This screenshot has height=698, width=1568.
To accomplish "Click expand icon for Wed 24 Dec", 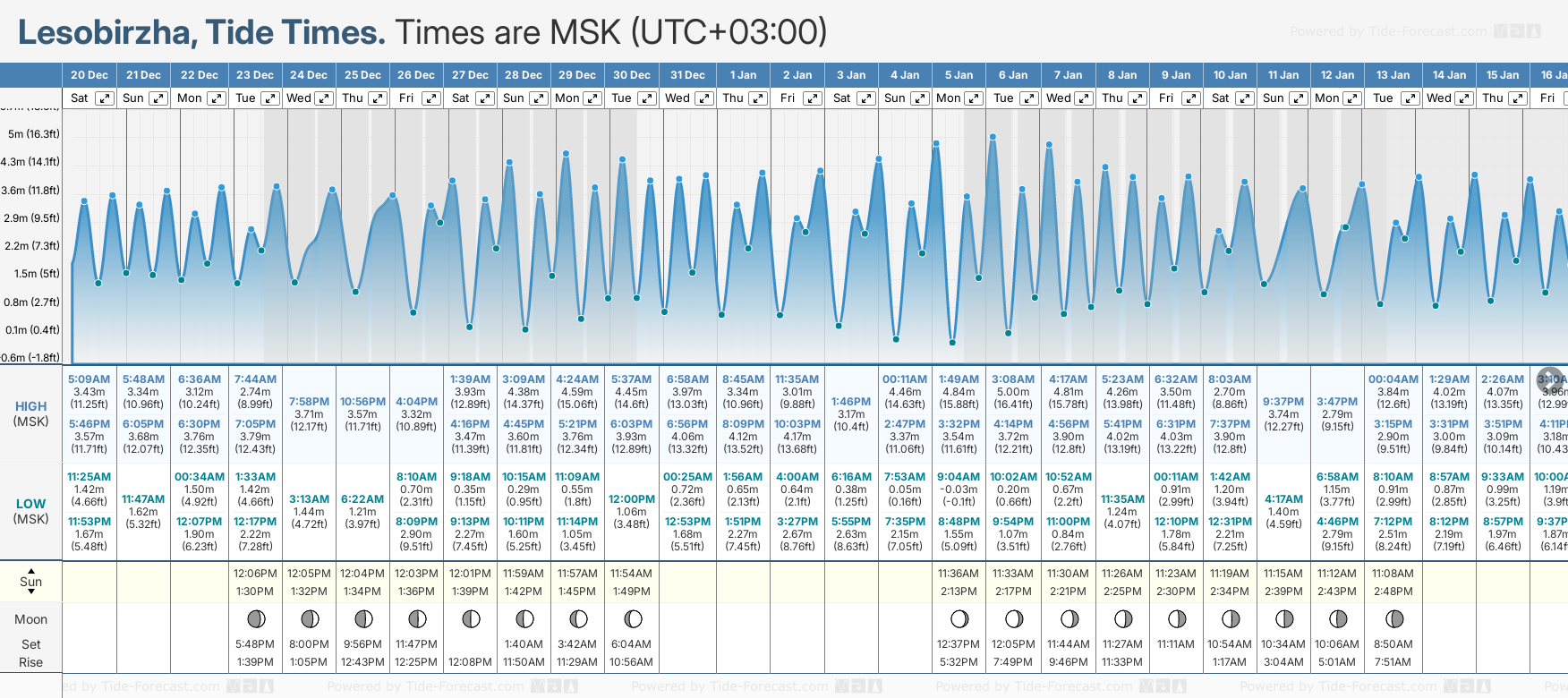I will pyautogui.click(x=324, y=98).
